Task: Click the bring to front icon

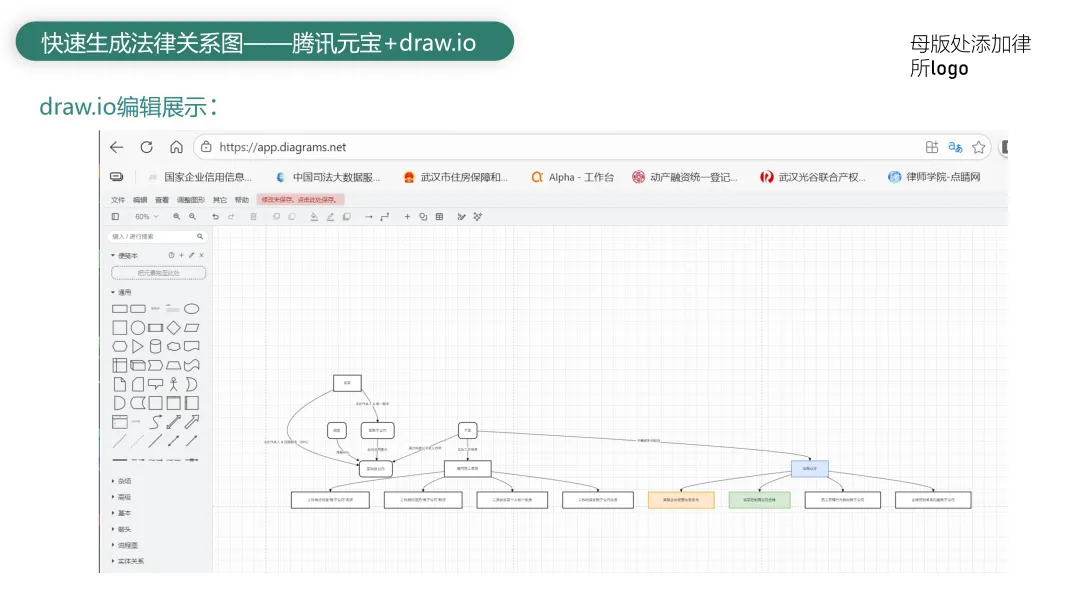Action: 276,217
